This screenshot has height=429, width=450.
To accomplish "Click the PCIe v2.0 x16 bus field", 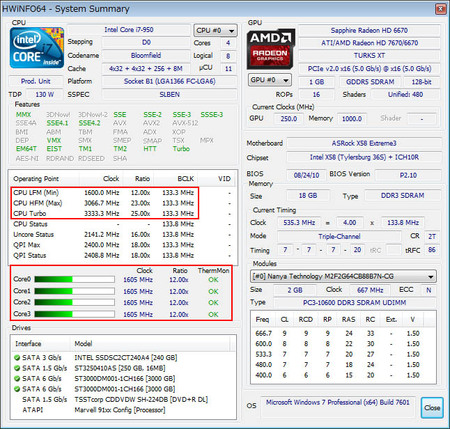I will coord(369,69).
